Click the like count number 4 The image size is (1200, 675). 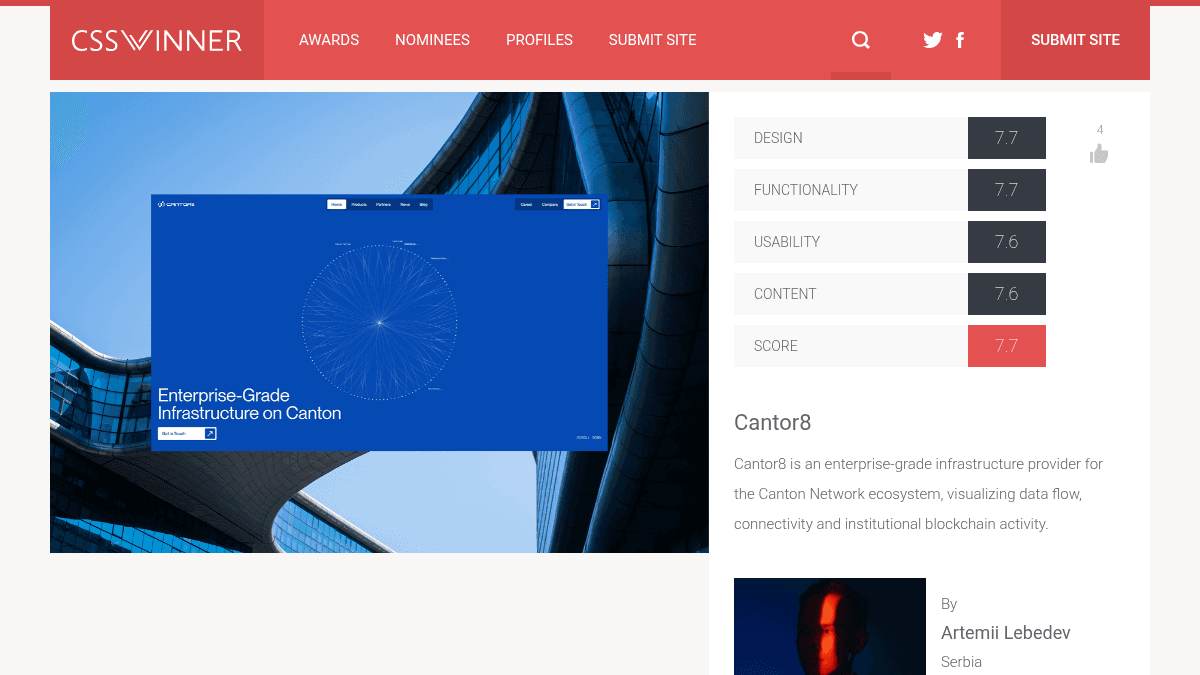1100,130
